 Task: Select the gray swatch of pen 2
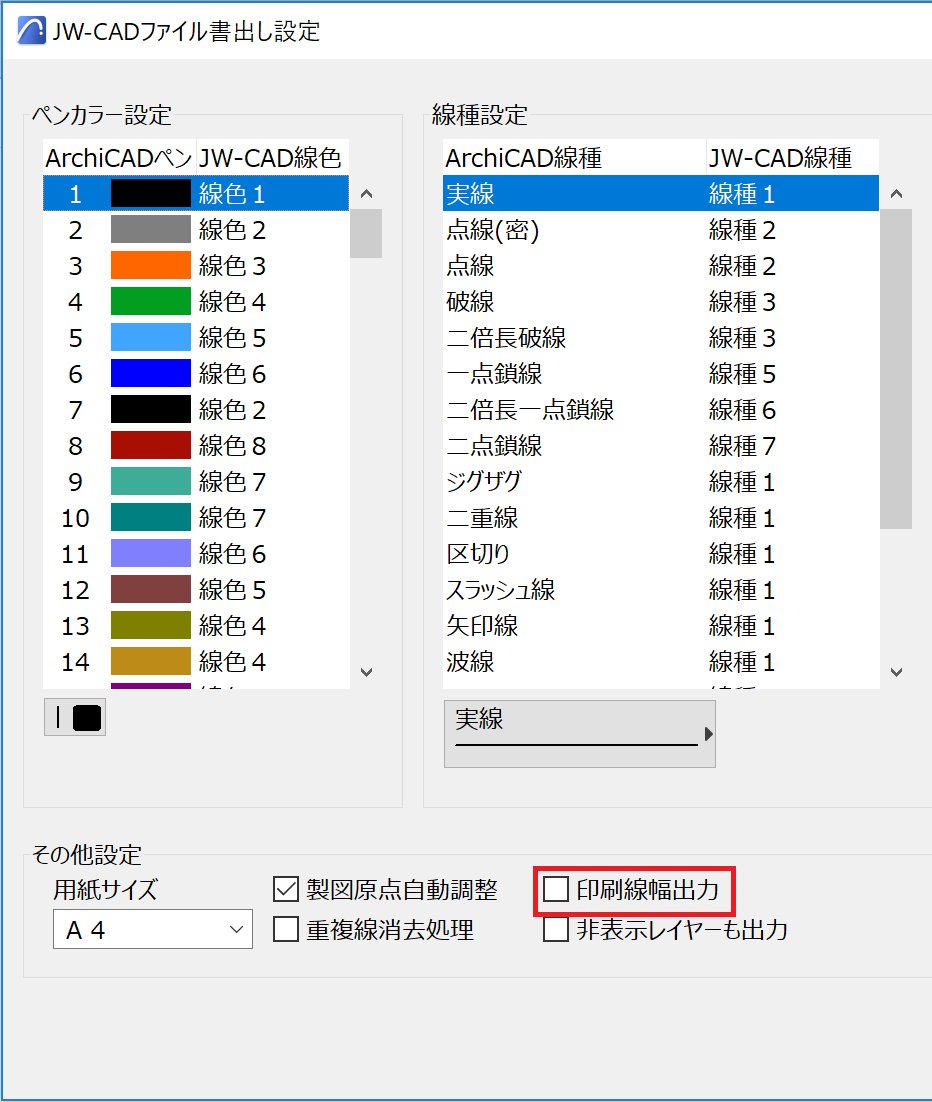tap(150, 230)
